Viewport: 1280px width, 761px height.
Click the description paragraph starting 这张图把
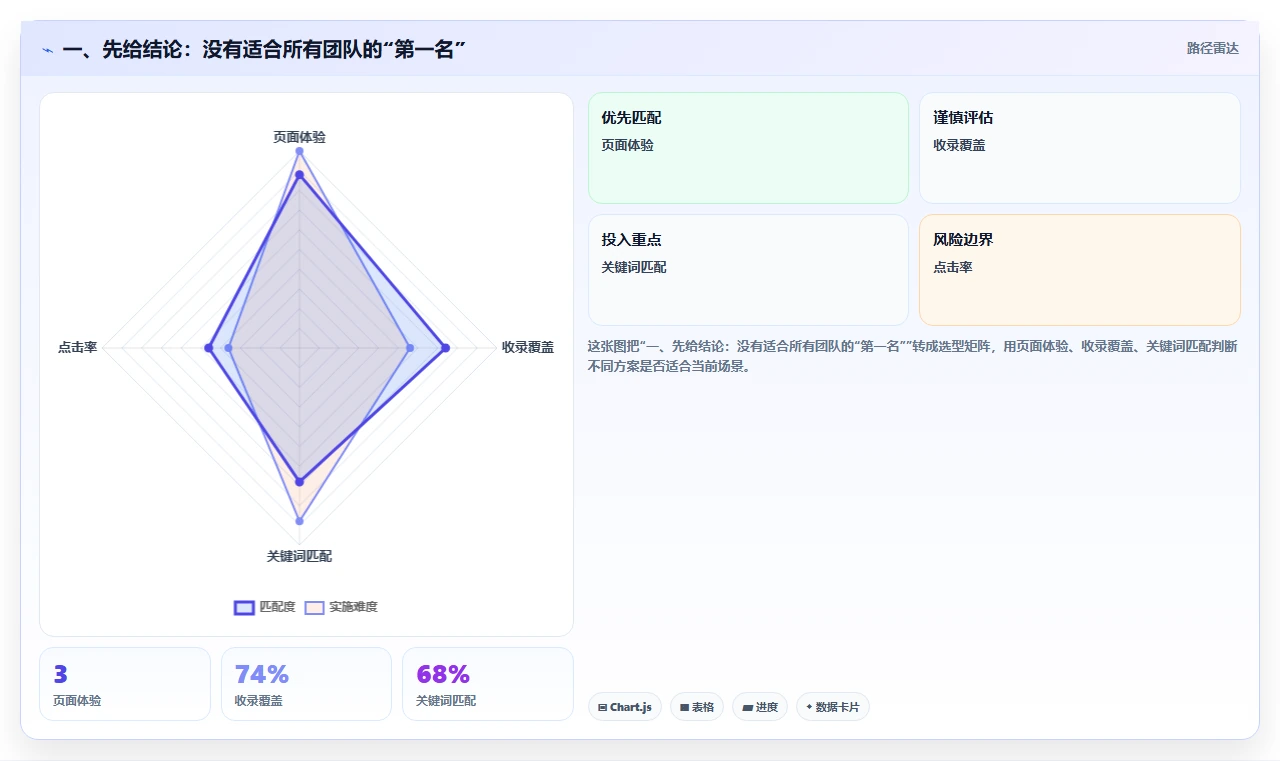[913, 356]
